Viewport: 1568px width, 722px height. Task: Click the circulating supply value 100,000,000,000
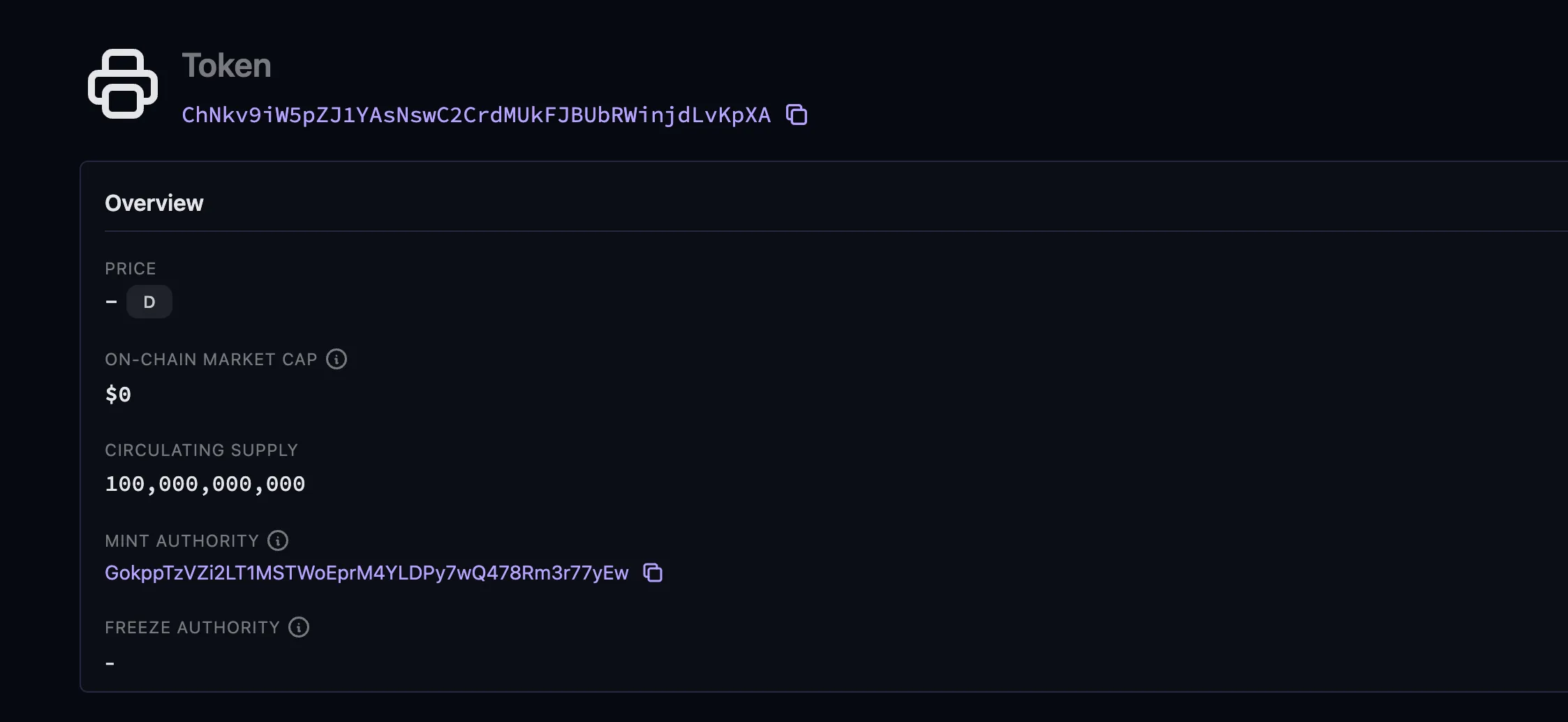205,482
